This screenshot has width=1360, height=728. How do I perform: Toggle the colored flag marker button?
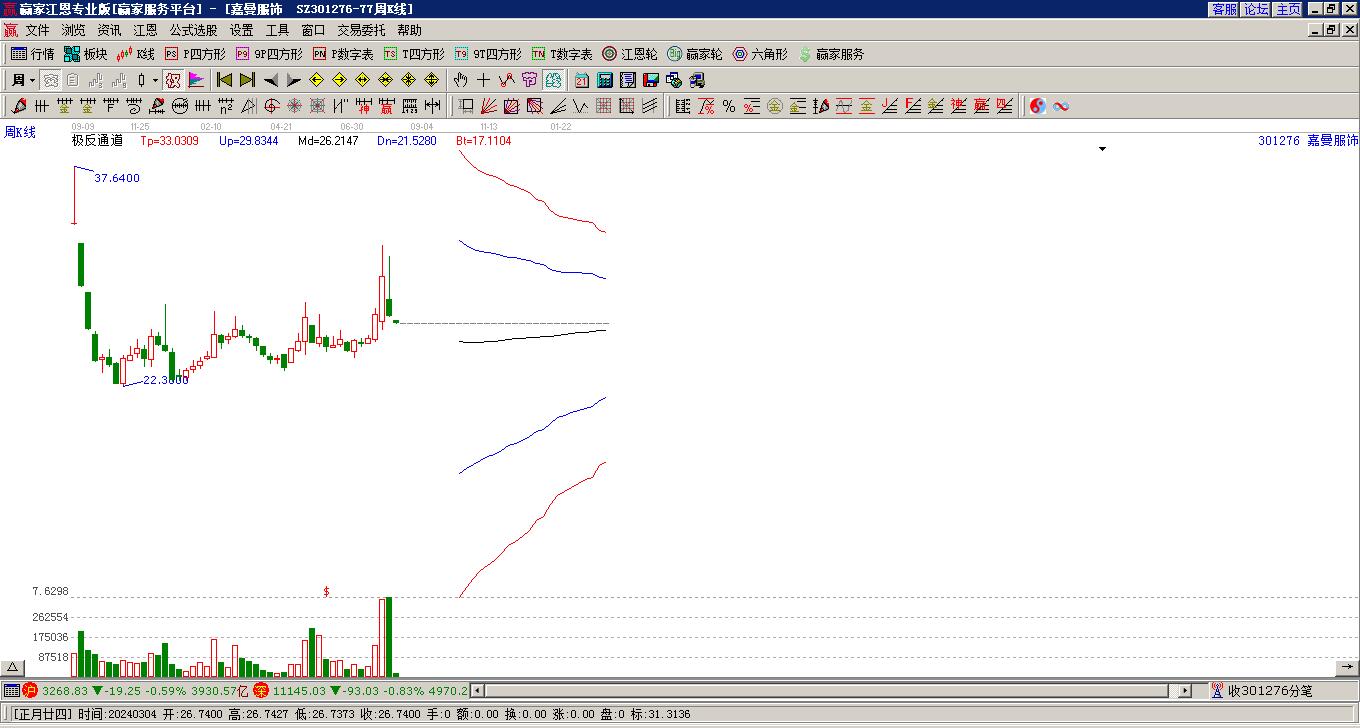pos(196,80)
